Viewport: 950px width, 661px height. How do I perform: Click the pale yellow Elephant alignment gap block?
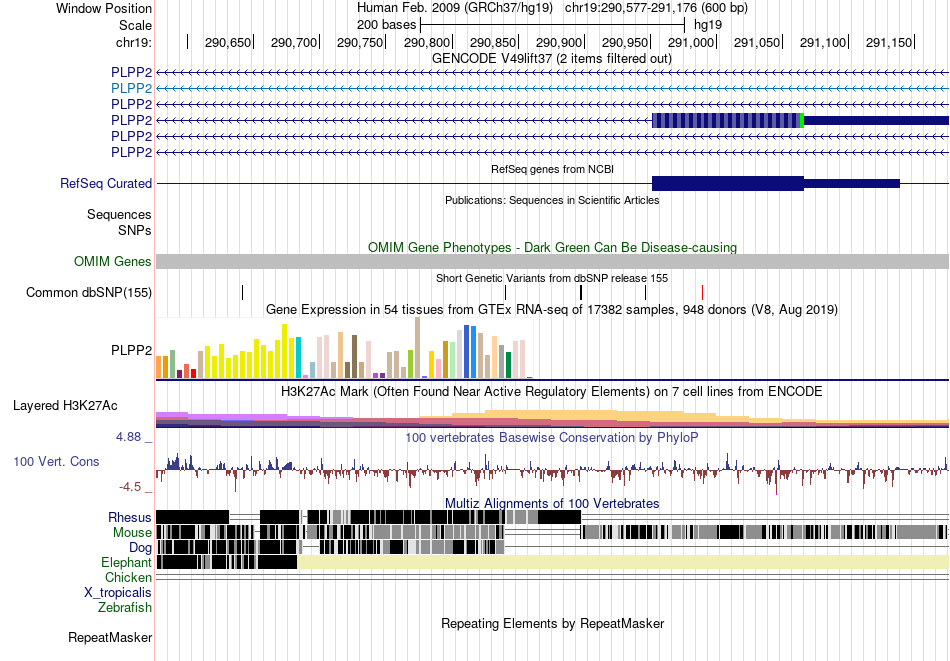click(623, 562)
